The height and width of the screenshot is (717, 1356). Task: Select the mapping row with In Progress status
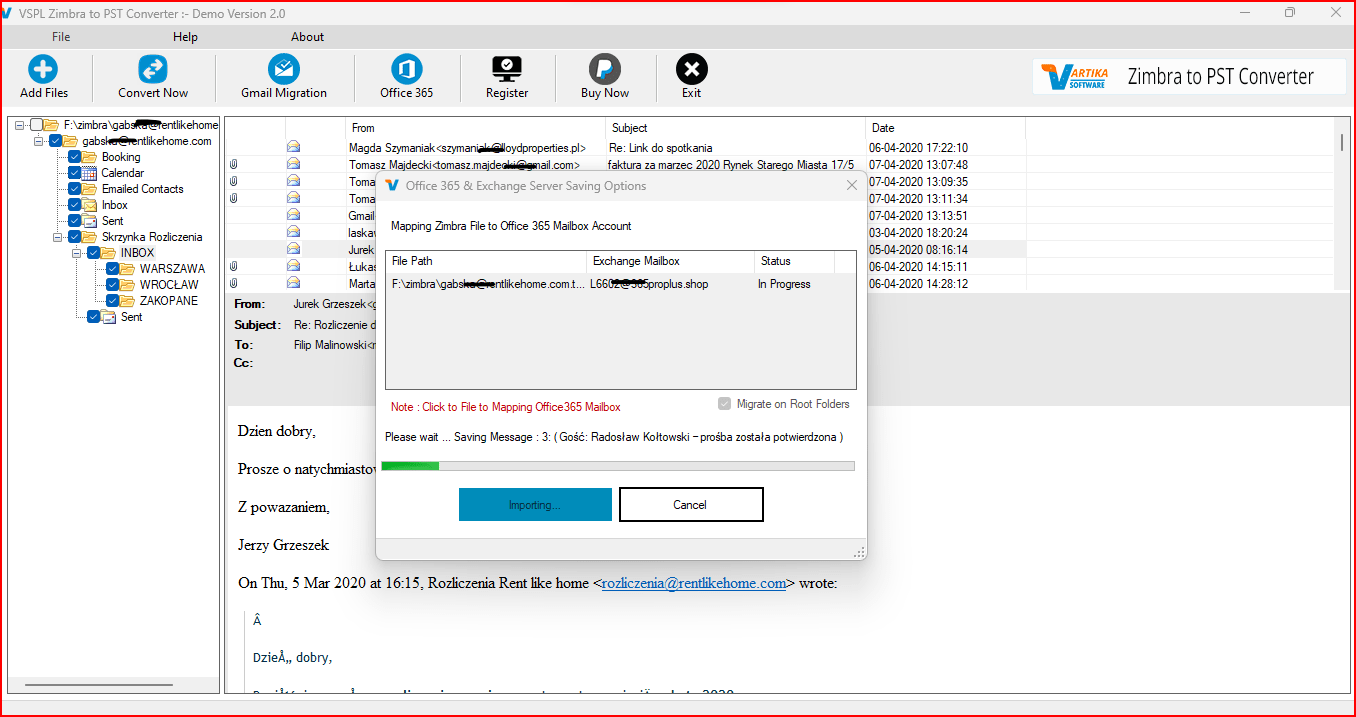point(620,284)
